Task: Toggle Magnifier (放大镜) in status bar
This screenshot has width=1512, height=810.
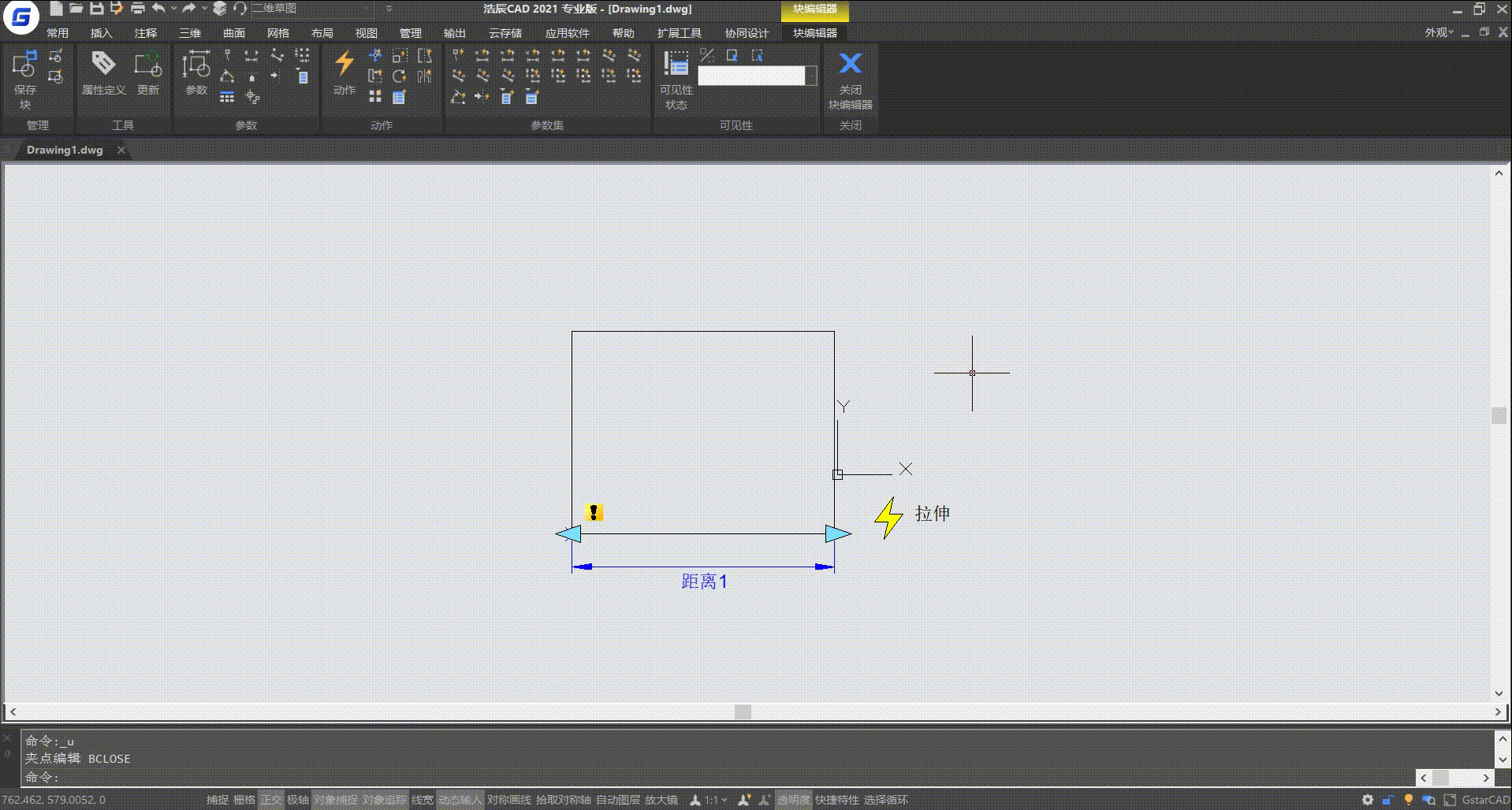Action: coord(661,800)
